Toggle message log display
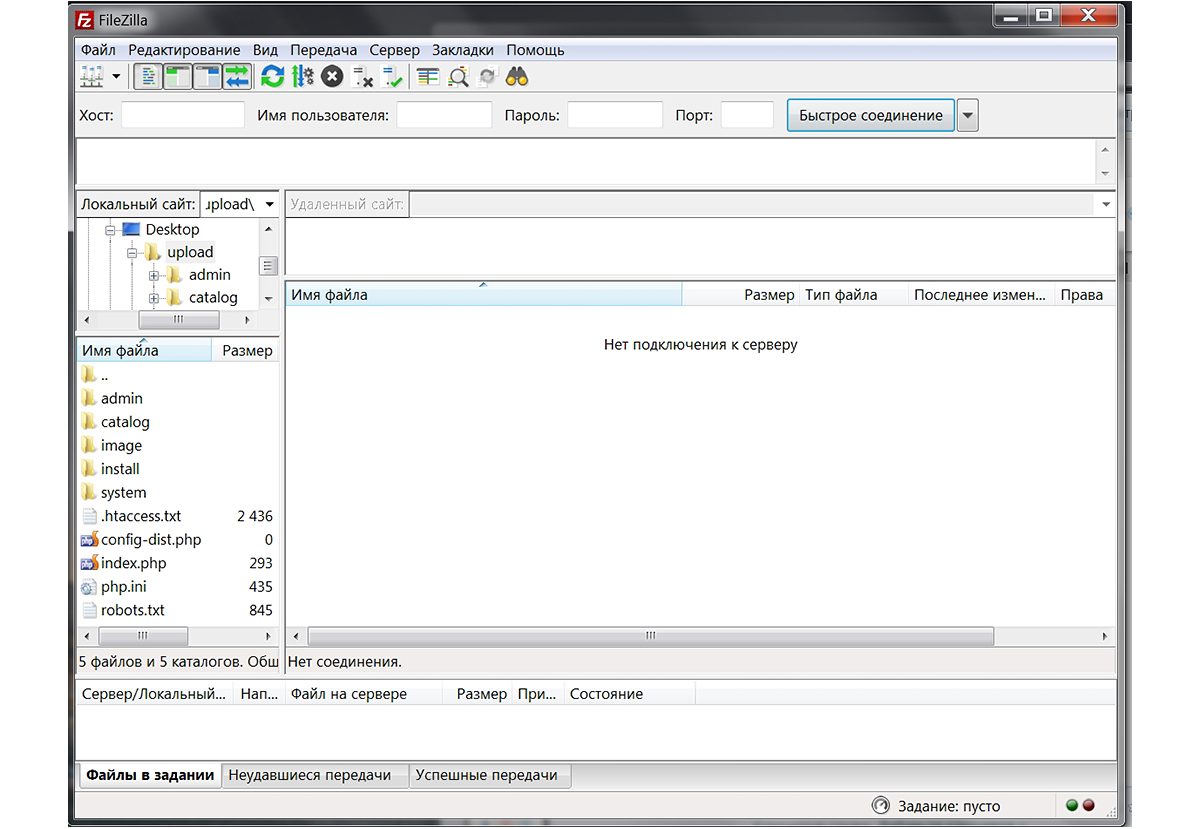The height and width of the screenshot is (829, 1200). coord(148,76)
